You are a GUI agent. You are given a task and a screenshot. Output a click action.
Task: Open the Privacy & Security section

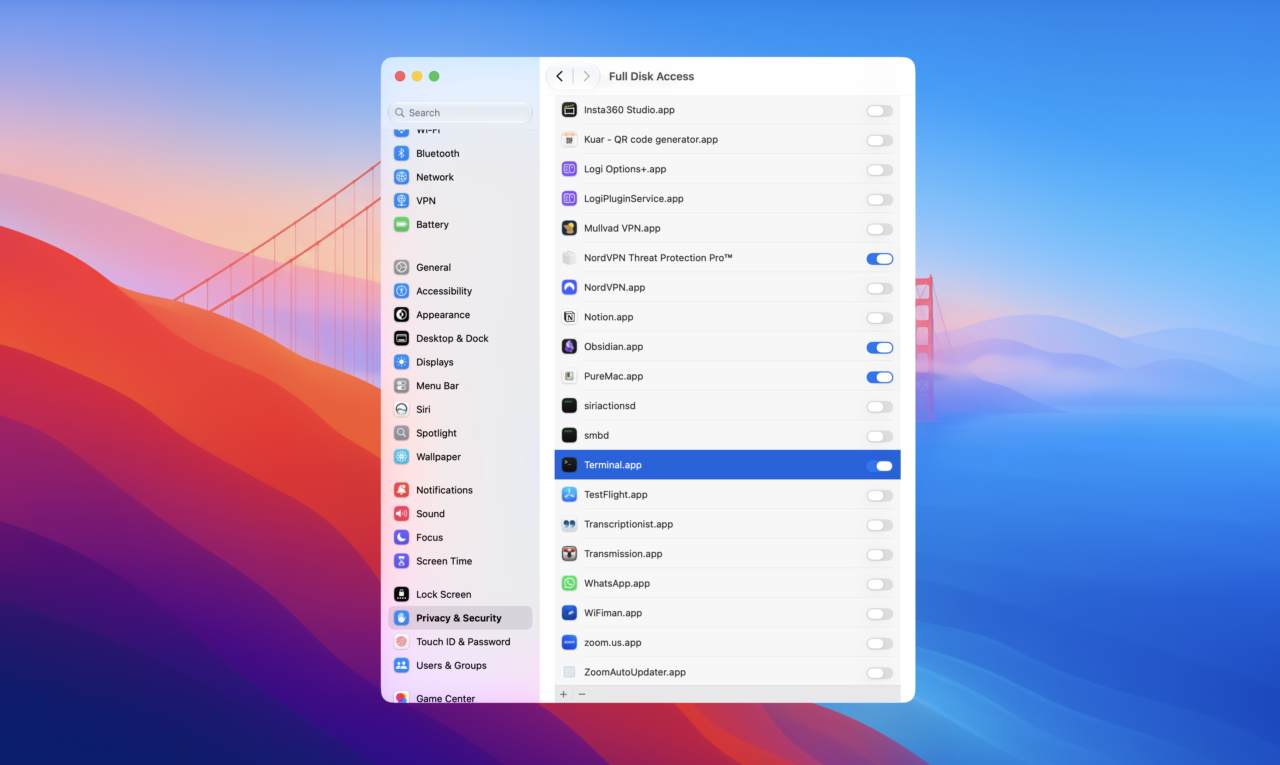click(460, 618)
